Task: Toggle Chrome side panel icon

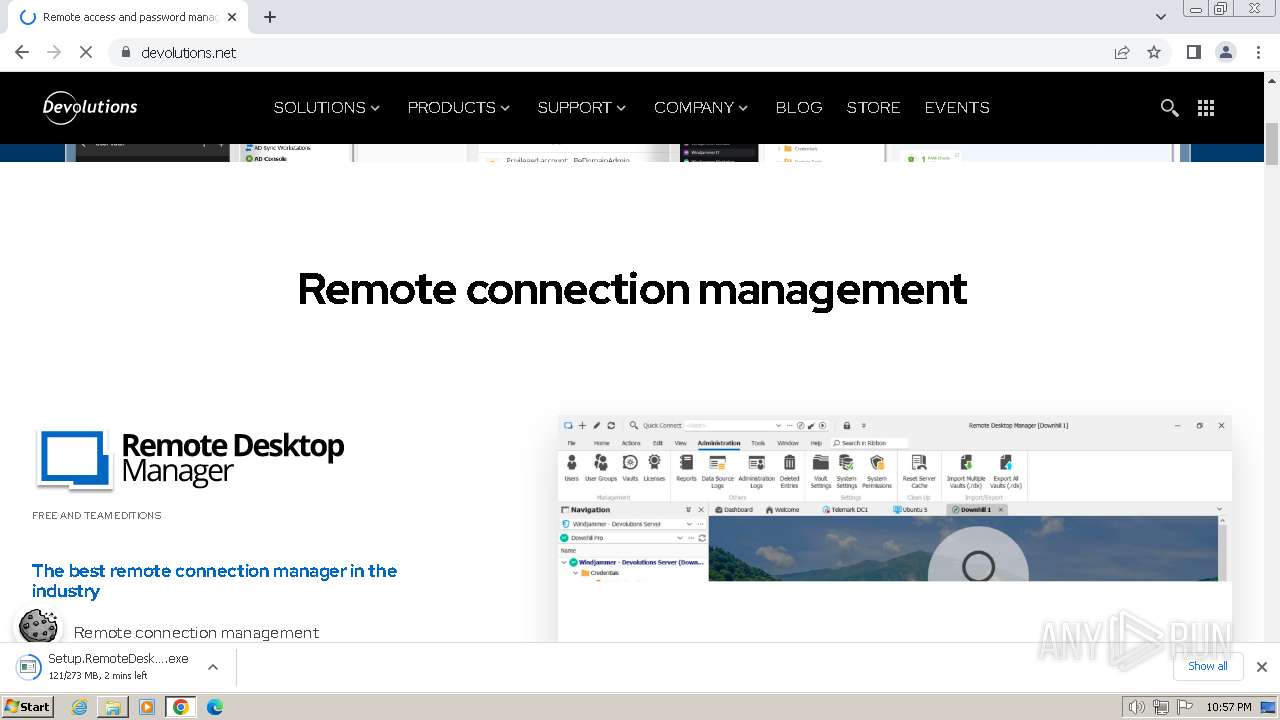Action: [1193, 52]
